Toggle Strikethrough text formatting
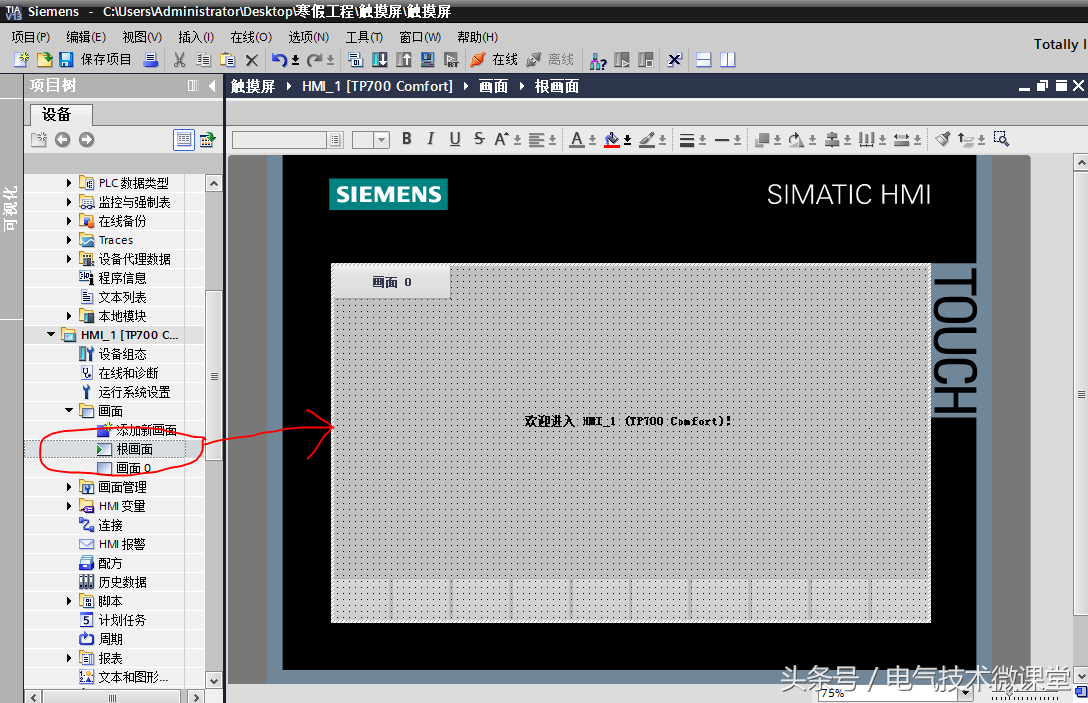The height and width of the screenshot is (703, 1088). 479,139
